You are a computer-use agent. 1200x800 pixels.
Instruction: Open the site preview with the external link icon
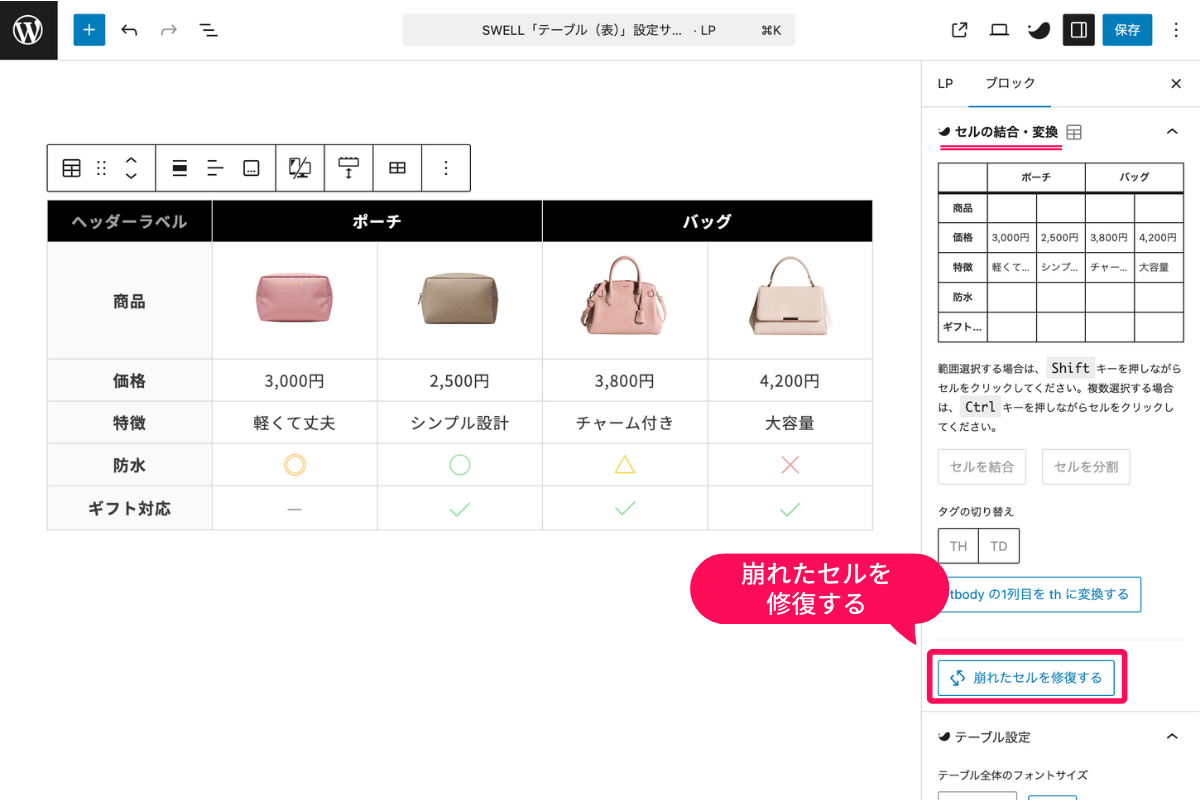coord(958,30)
